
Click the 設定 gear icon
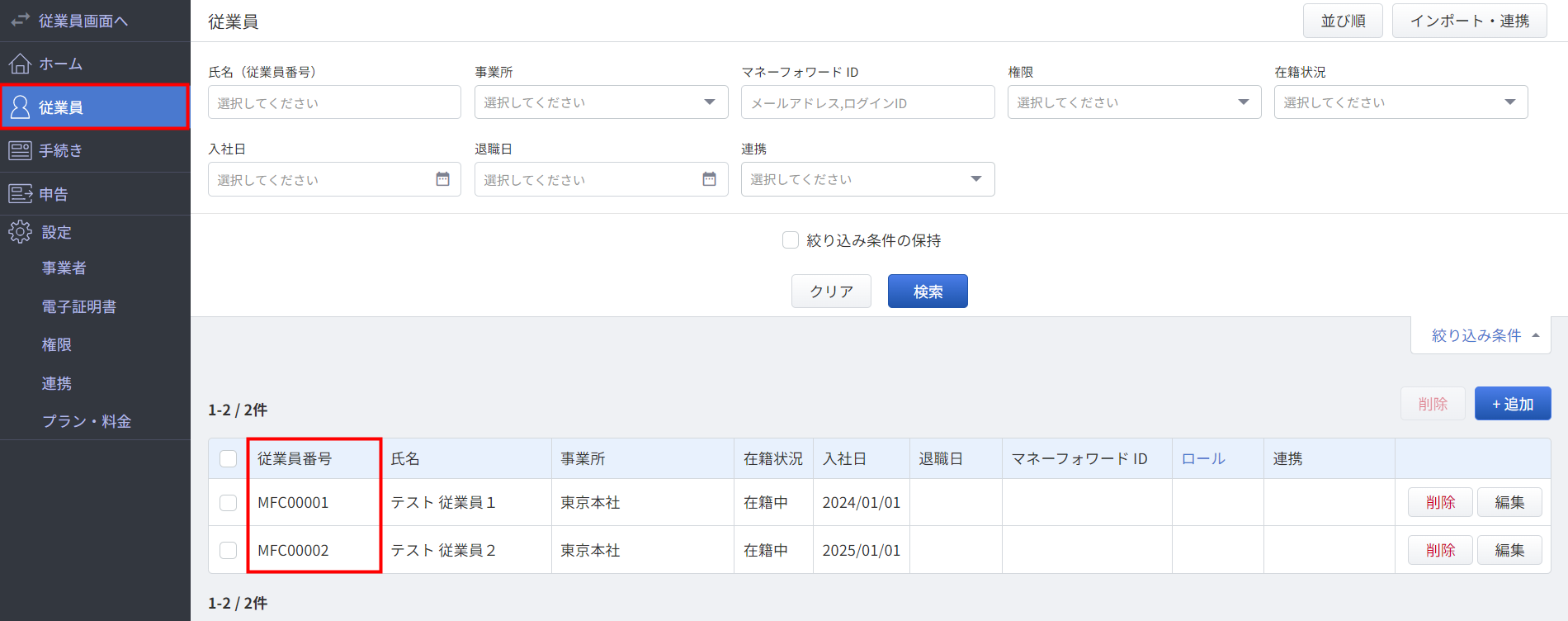point(20,232)
